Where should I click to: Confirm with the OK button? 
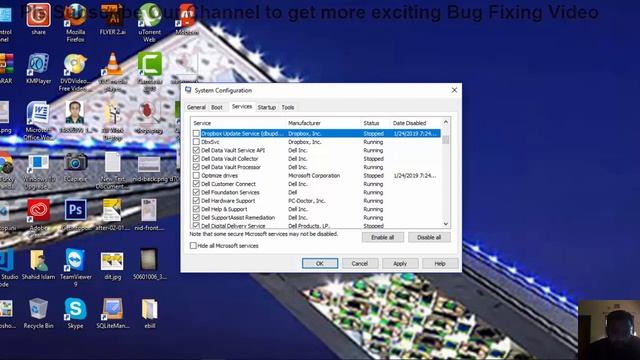[320, 264]
